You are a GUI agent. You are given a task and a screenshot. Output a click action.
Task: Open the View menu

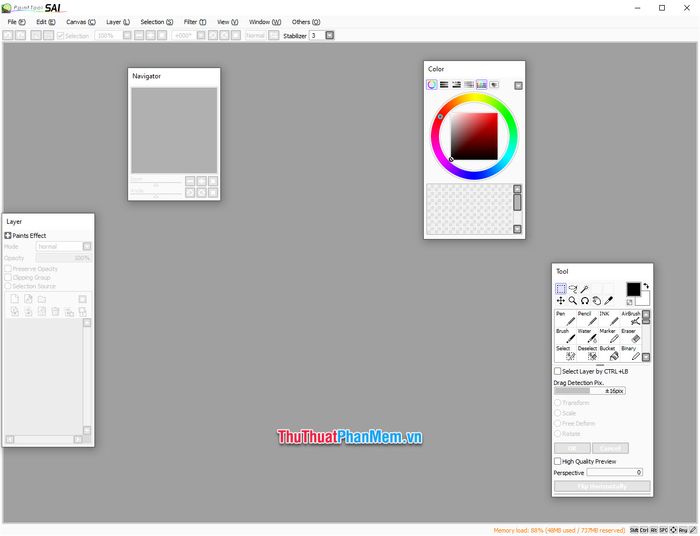[228, 22]
